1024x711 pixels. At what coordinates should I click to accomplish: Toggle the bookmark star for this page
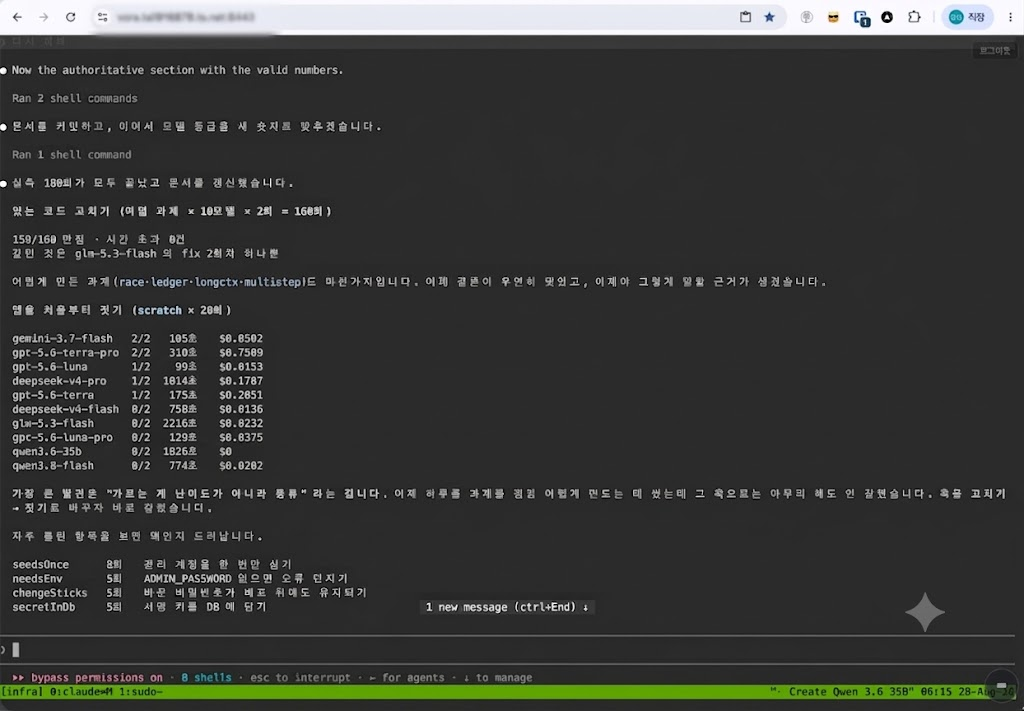769,17
